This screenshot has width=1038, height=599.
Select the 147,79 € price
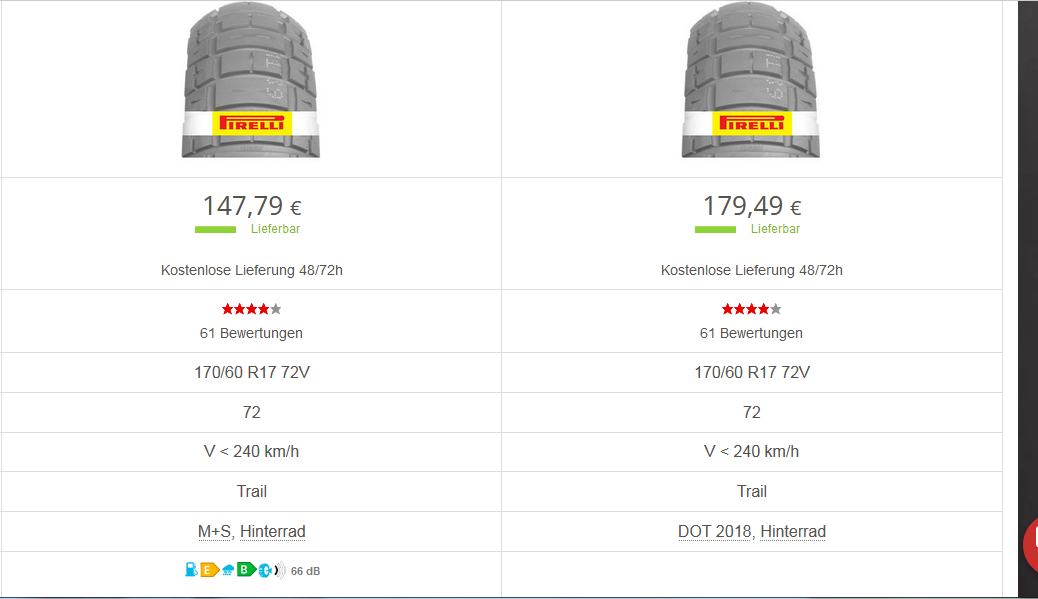click(x=252, y=206)
